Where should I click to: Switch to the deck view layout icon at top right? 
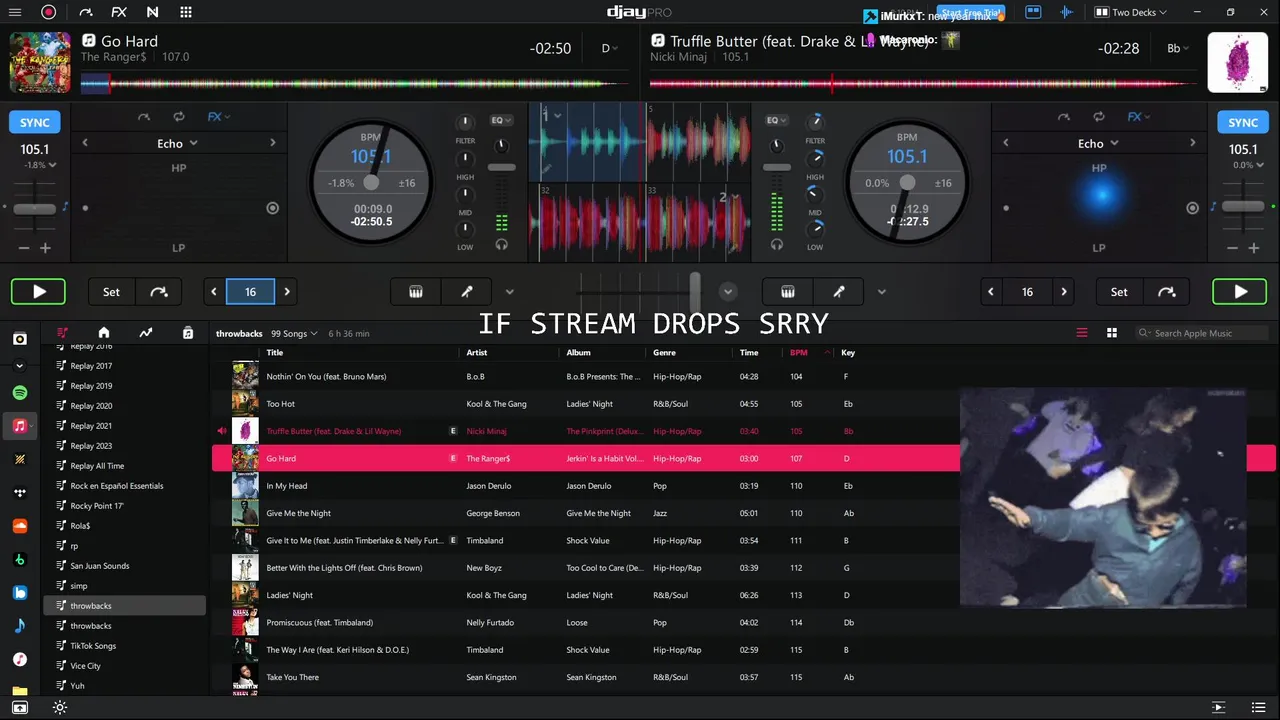[x=1033, y=12]
